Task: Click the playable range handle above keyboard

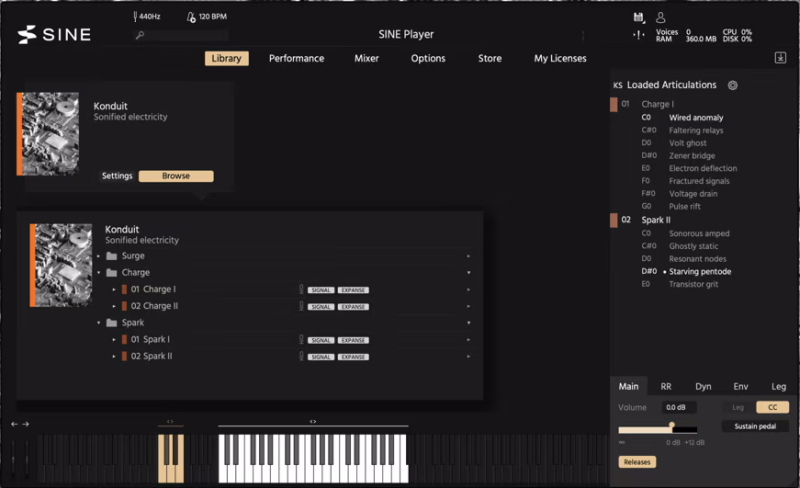Action: pos(313,422)
